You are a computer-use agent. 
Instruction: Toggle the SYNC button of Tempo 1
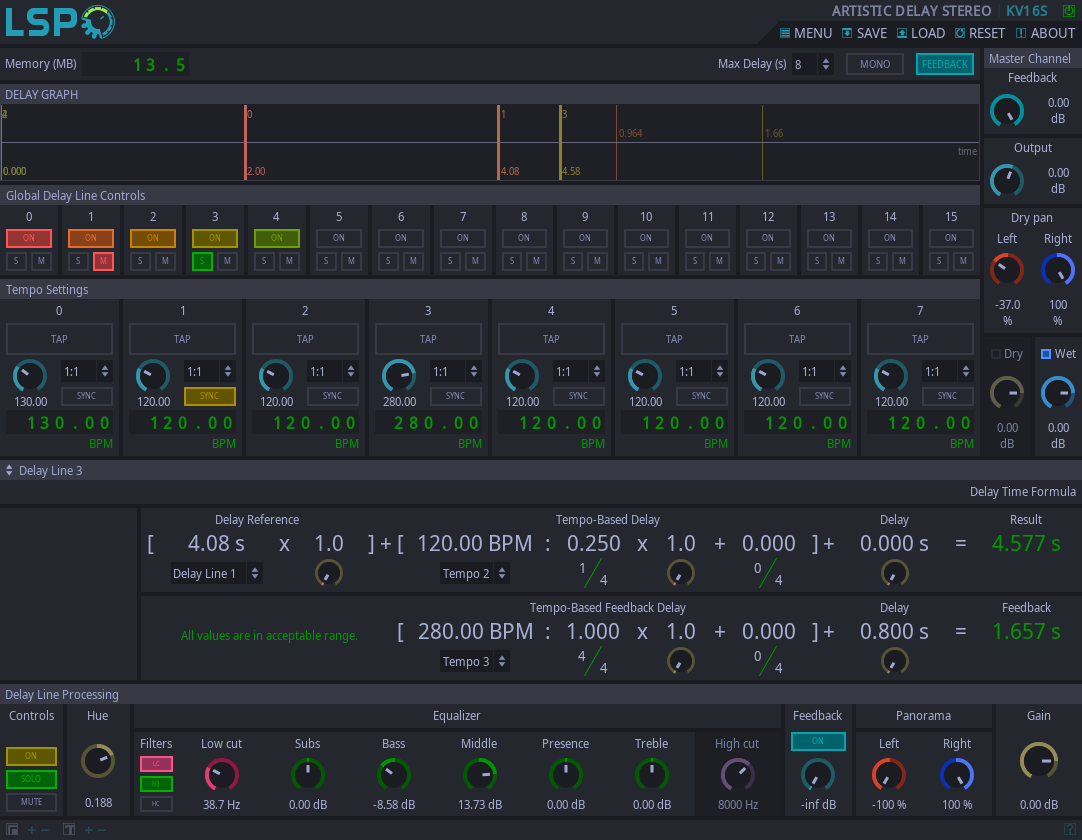click(210, 396)
